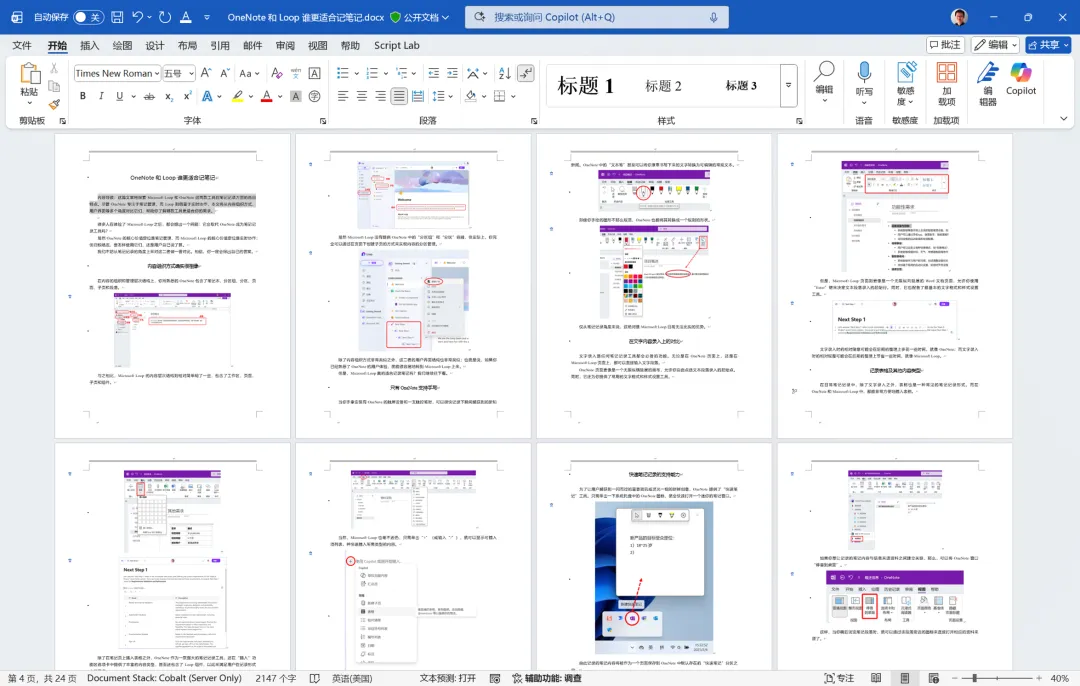Open the Script Lab tab

click(x=397, y=45)
